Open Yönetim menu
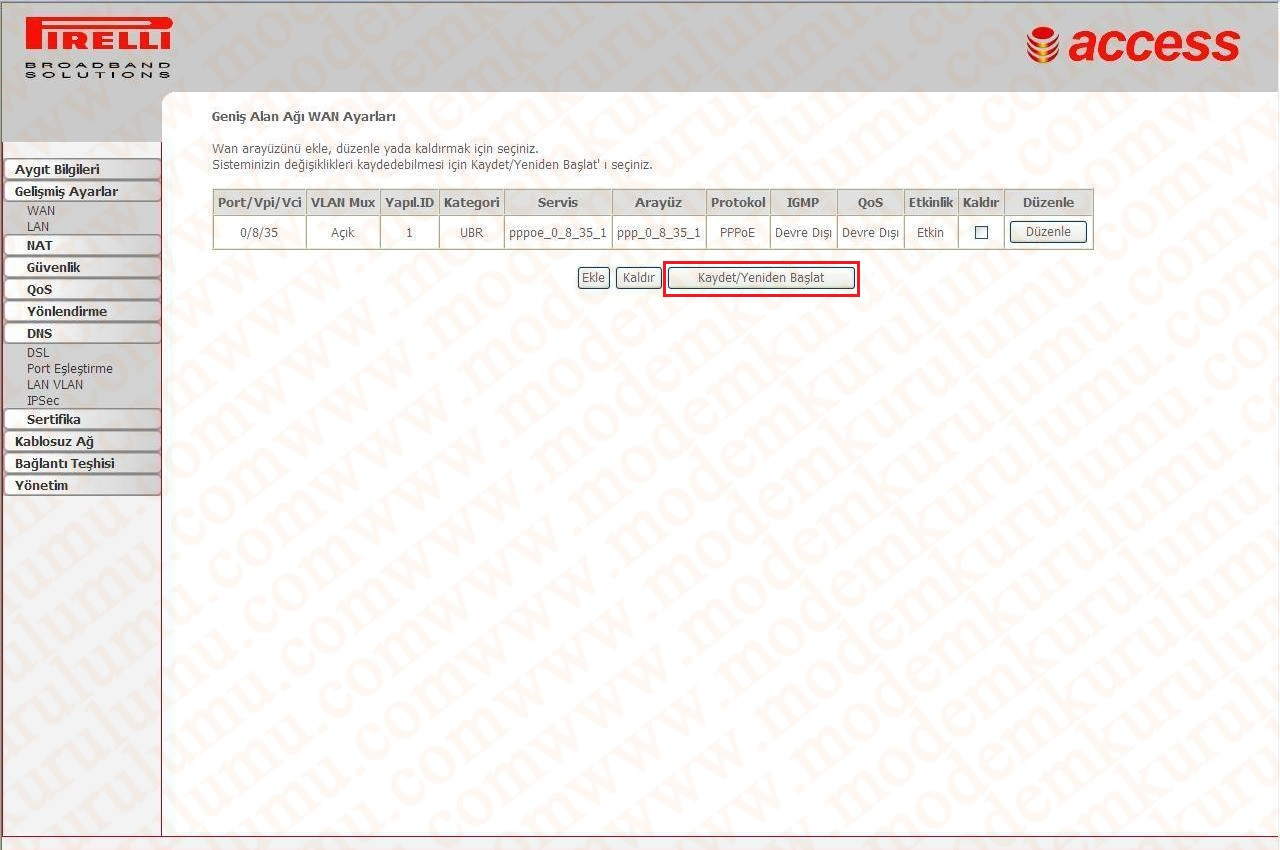The height and width of the screenshot is (850, 1280). click(81, 485)
